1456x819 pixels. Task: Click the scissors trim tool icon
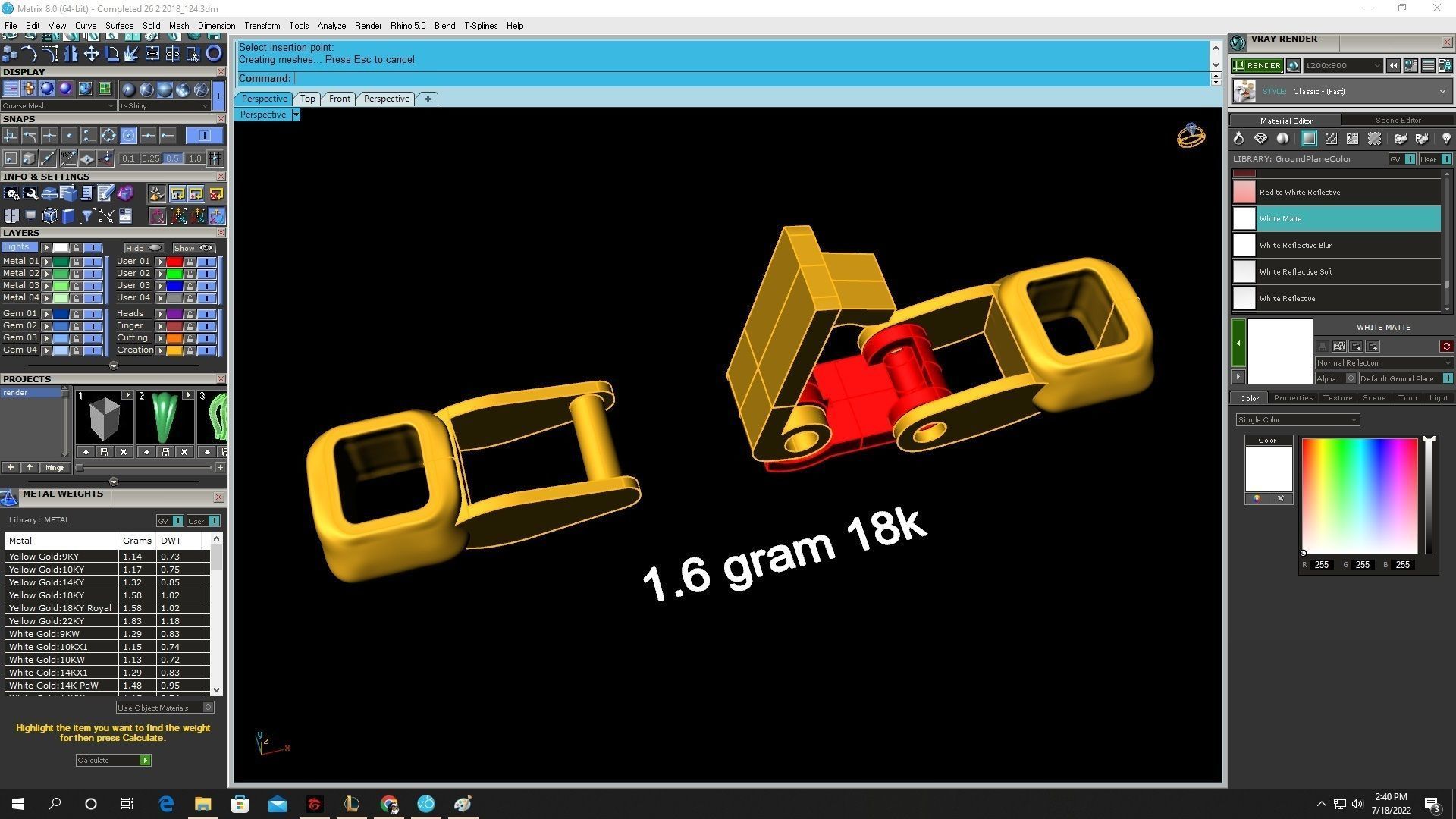(193, 53)
